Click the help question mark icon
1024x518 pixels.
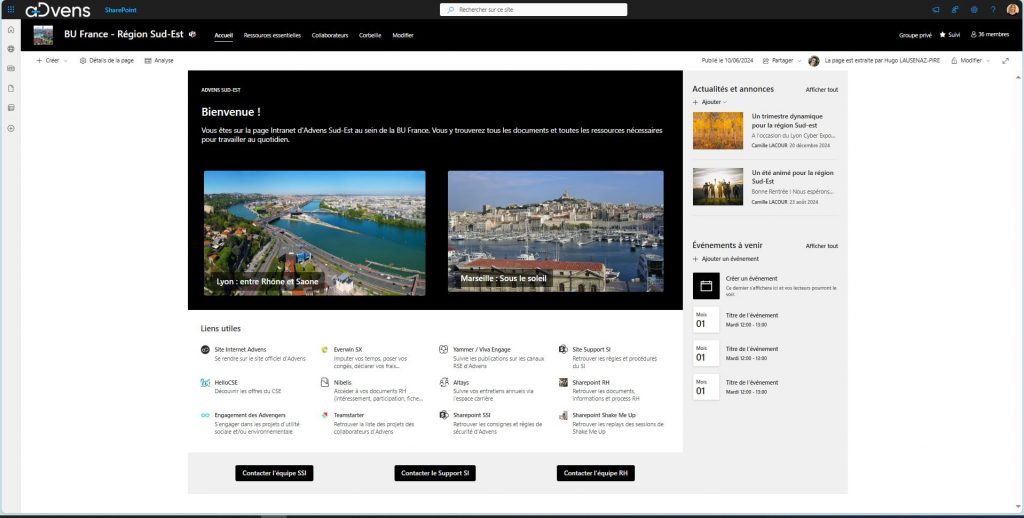click(x=992, y=10)
